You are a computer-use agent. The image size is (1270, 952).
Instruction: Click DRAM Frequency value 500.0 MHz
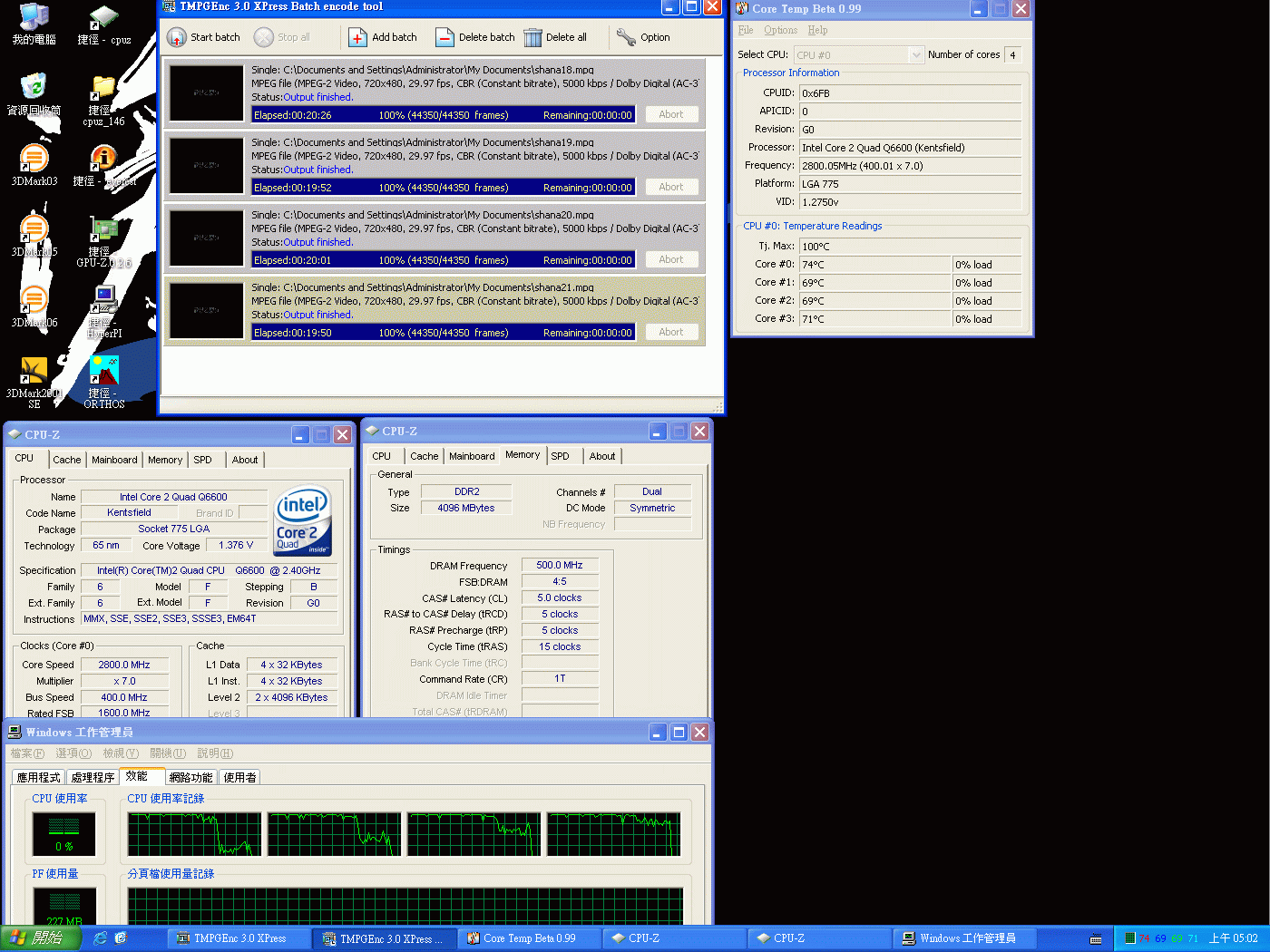point(560,565)
